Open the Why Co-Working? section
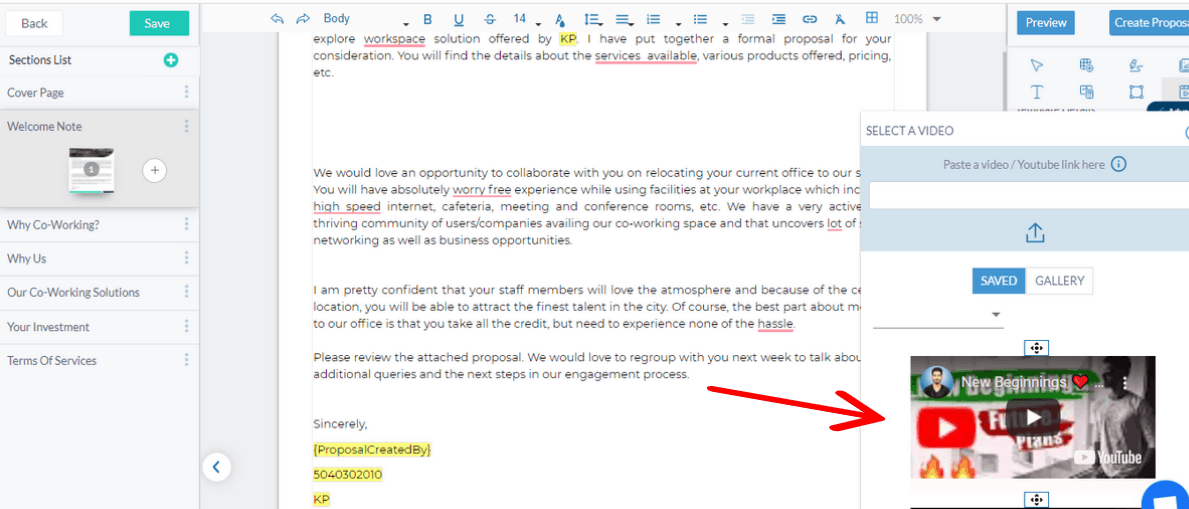This screenshot has height=509, width=1189. click(99, 225)
